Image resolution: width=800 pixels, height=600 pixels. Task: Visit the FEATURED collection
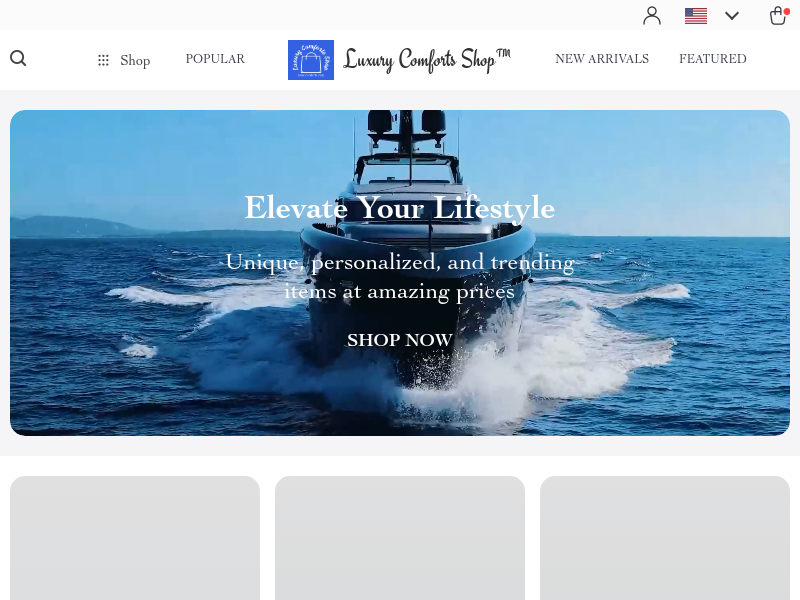click(x=712, y=59)
